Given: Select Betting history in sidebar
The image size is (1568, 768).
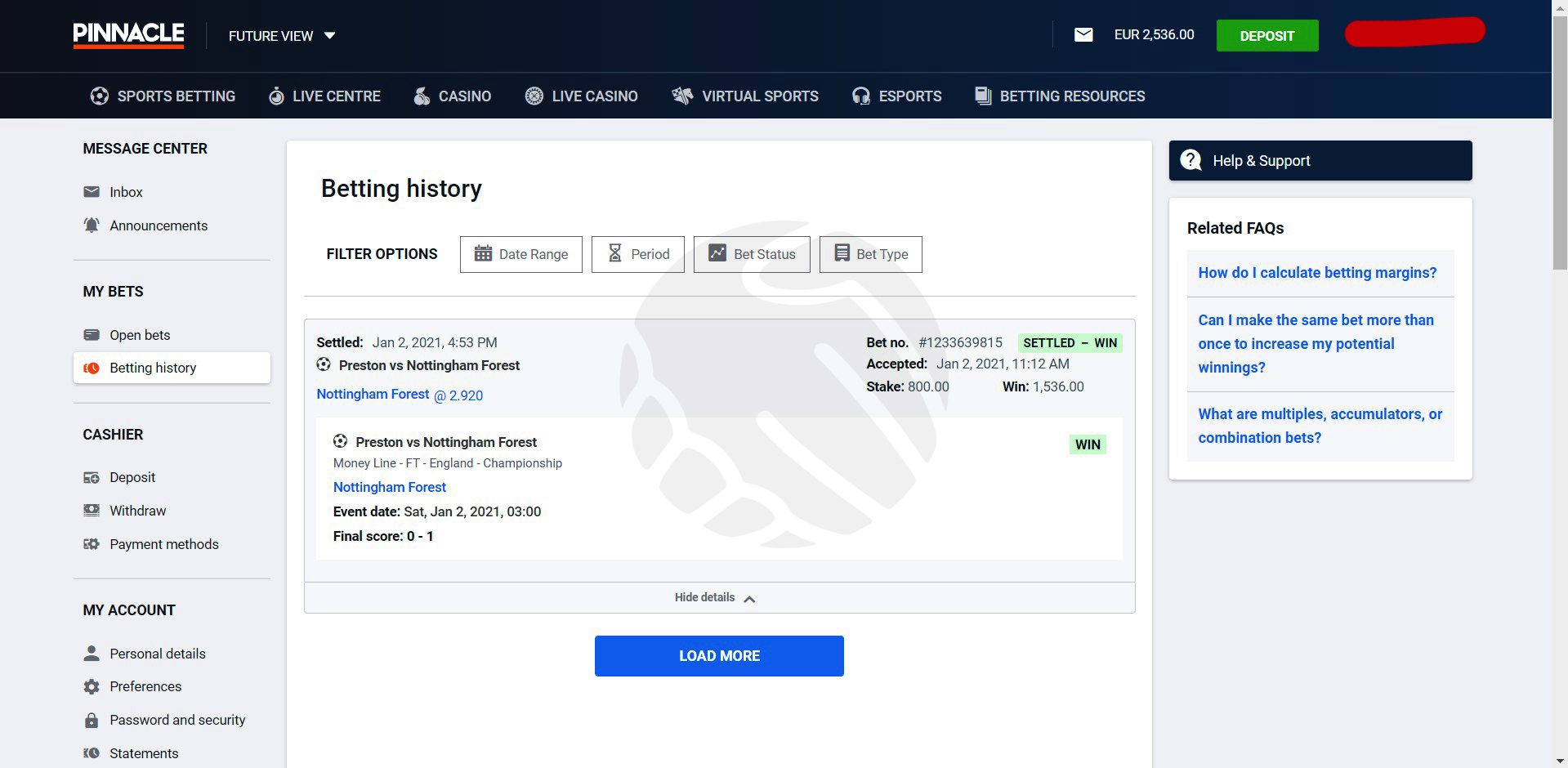Looking at the screenshot, I should pos(172,368).
